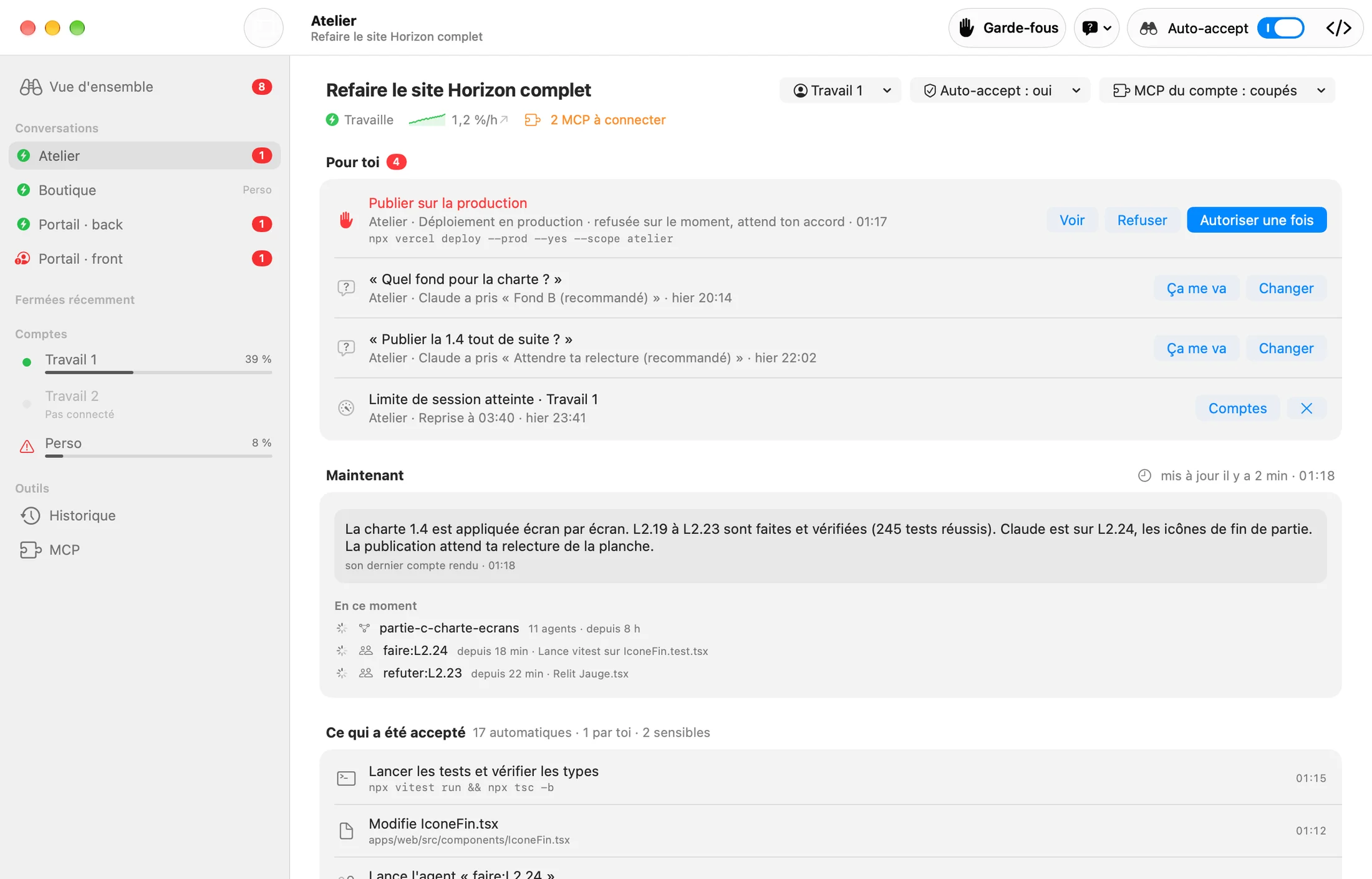This screenshot has height=879, width=1372.
Task: Select the Travail 2 account, Pas connecté
Action: point(145,404)
